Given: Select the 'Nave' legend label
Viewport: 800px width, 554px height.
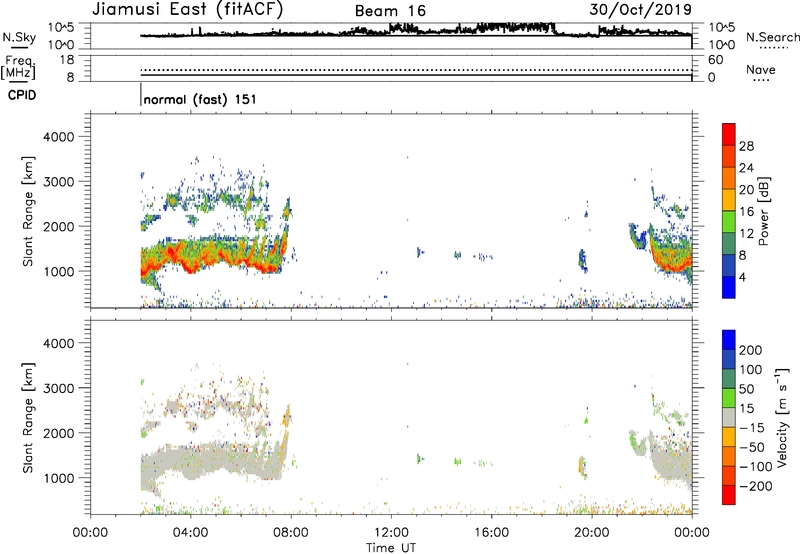Looking at the screenshot, I should tap(761, 69).
